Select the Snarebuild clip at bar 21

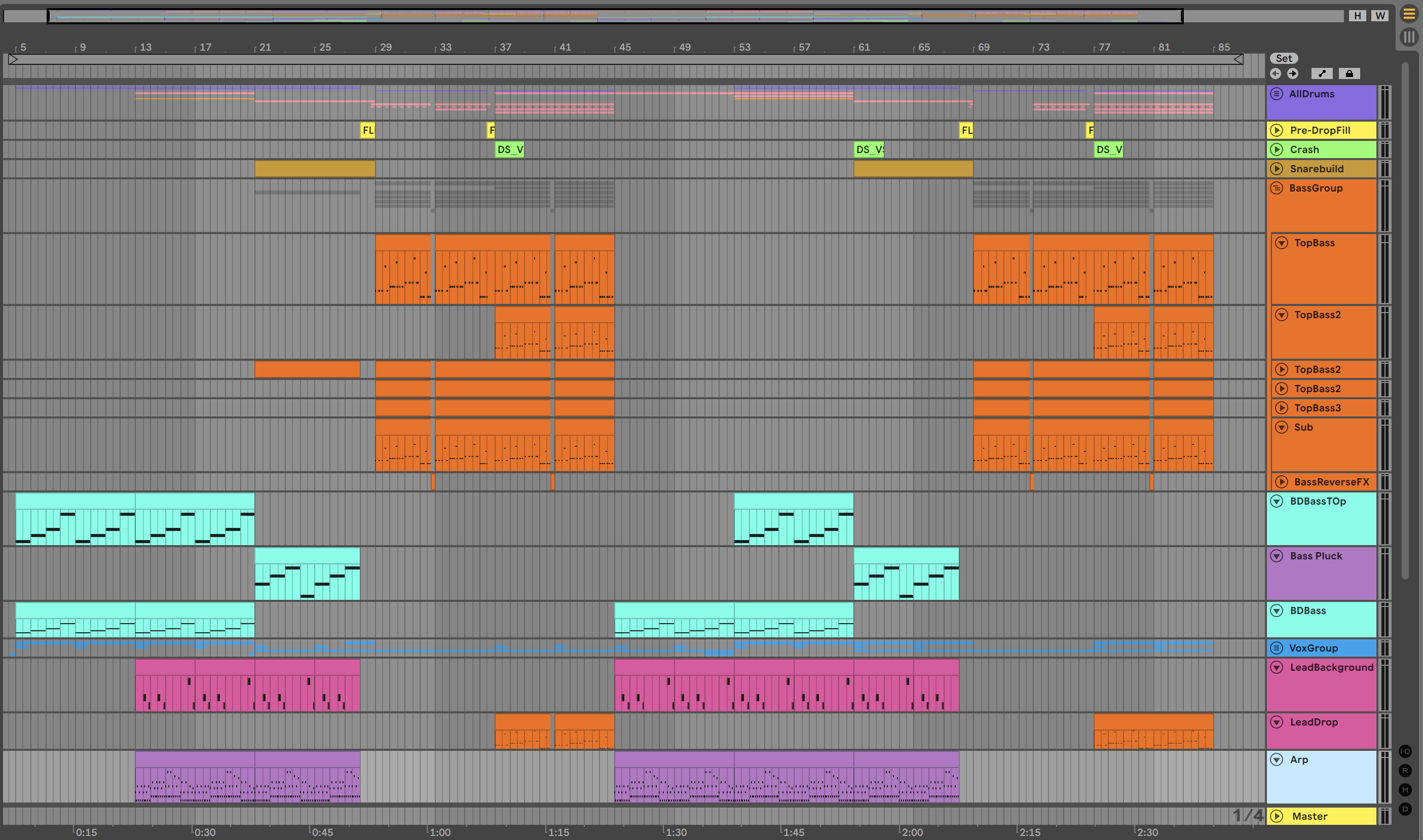[314, 169]
